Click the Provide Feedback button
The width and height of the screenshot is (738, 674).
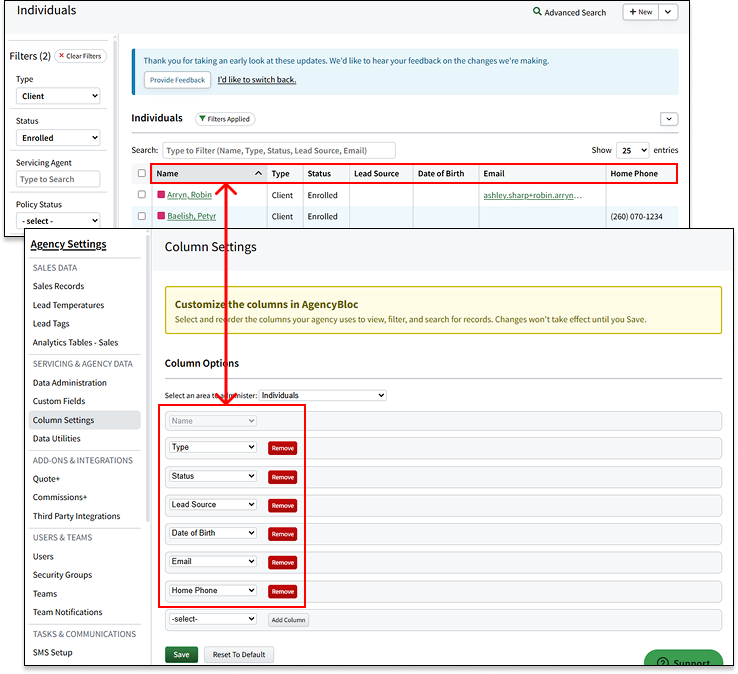click(x=177, y=80)
